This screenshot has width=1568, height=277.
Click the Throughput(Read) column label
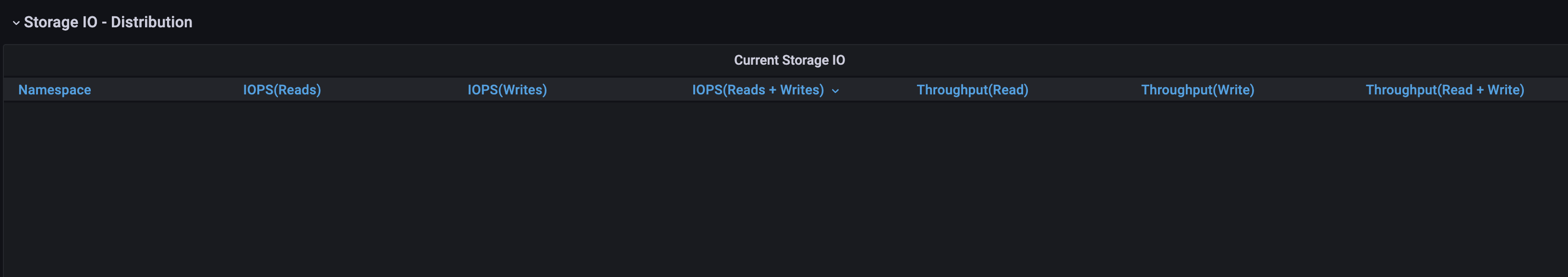point(972,89)
